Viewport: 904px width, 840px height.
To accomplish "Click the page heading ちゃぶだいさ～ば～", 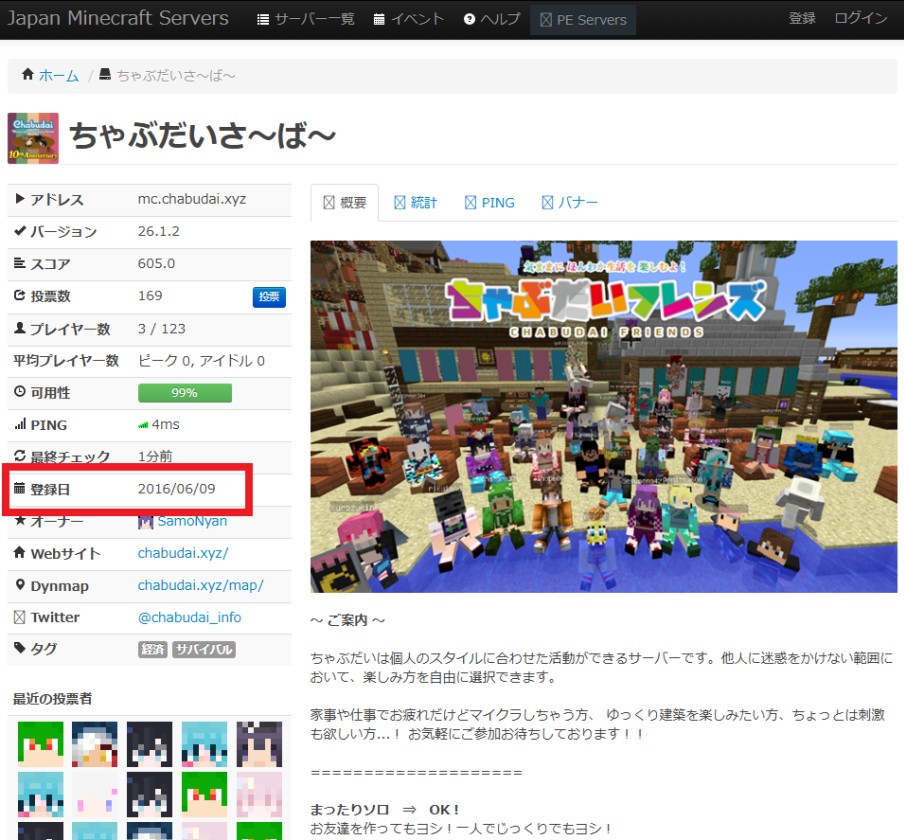I will 202,137.
